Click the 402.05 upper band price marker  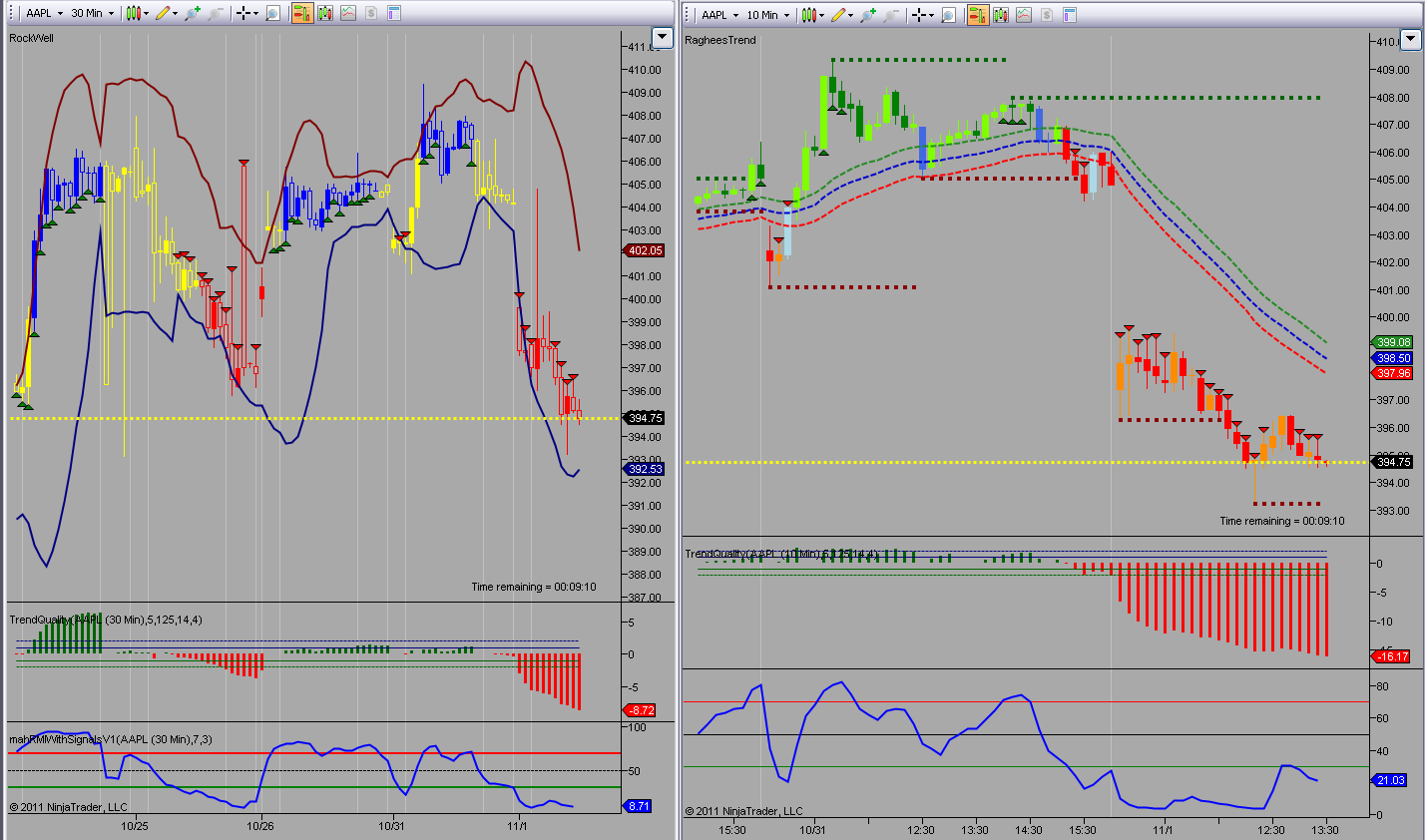(x=645, y=251)
